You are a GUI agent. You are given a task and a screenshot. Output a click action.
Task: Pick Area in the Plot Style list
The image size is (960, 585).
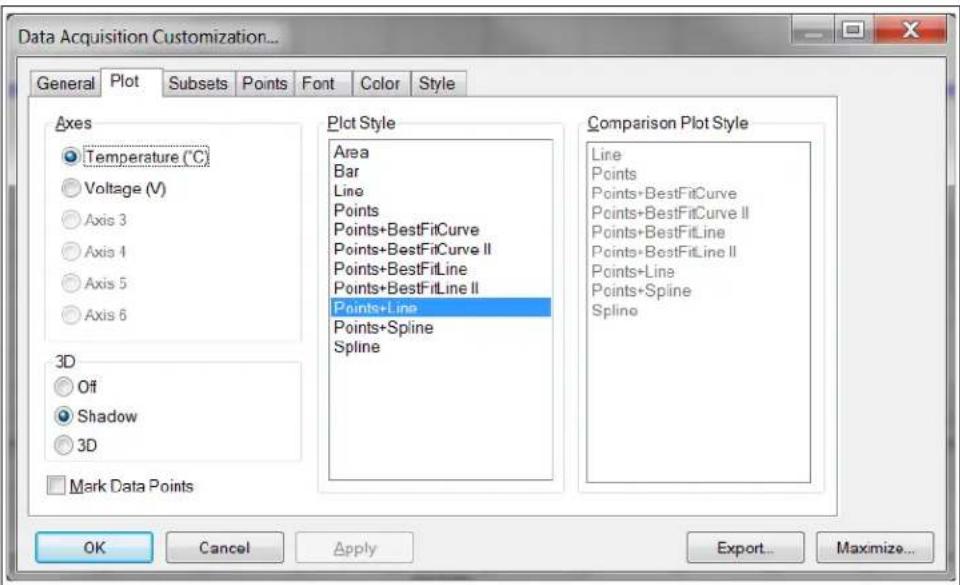pyautogui.click(x=441, y=152)
